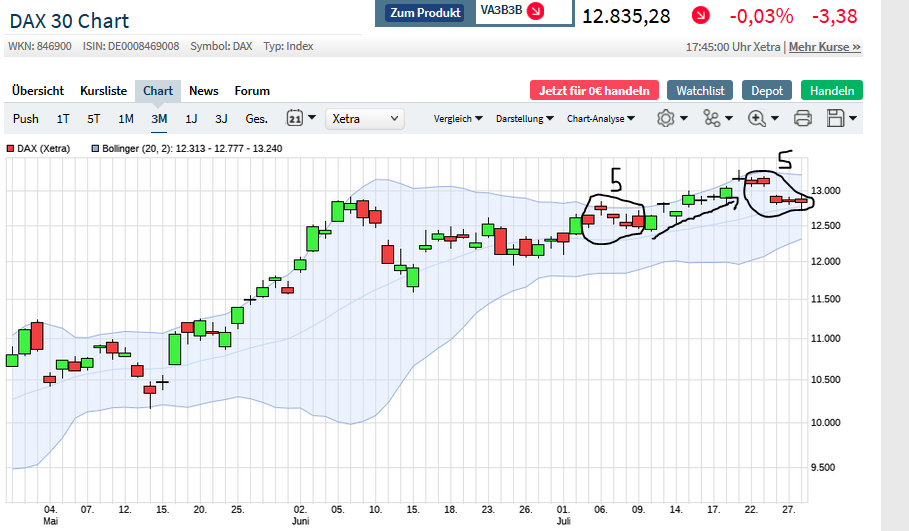Open the chart settings gear icon

pos(666,118)
